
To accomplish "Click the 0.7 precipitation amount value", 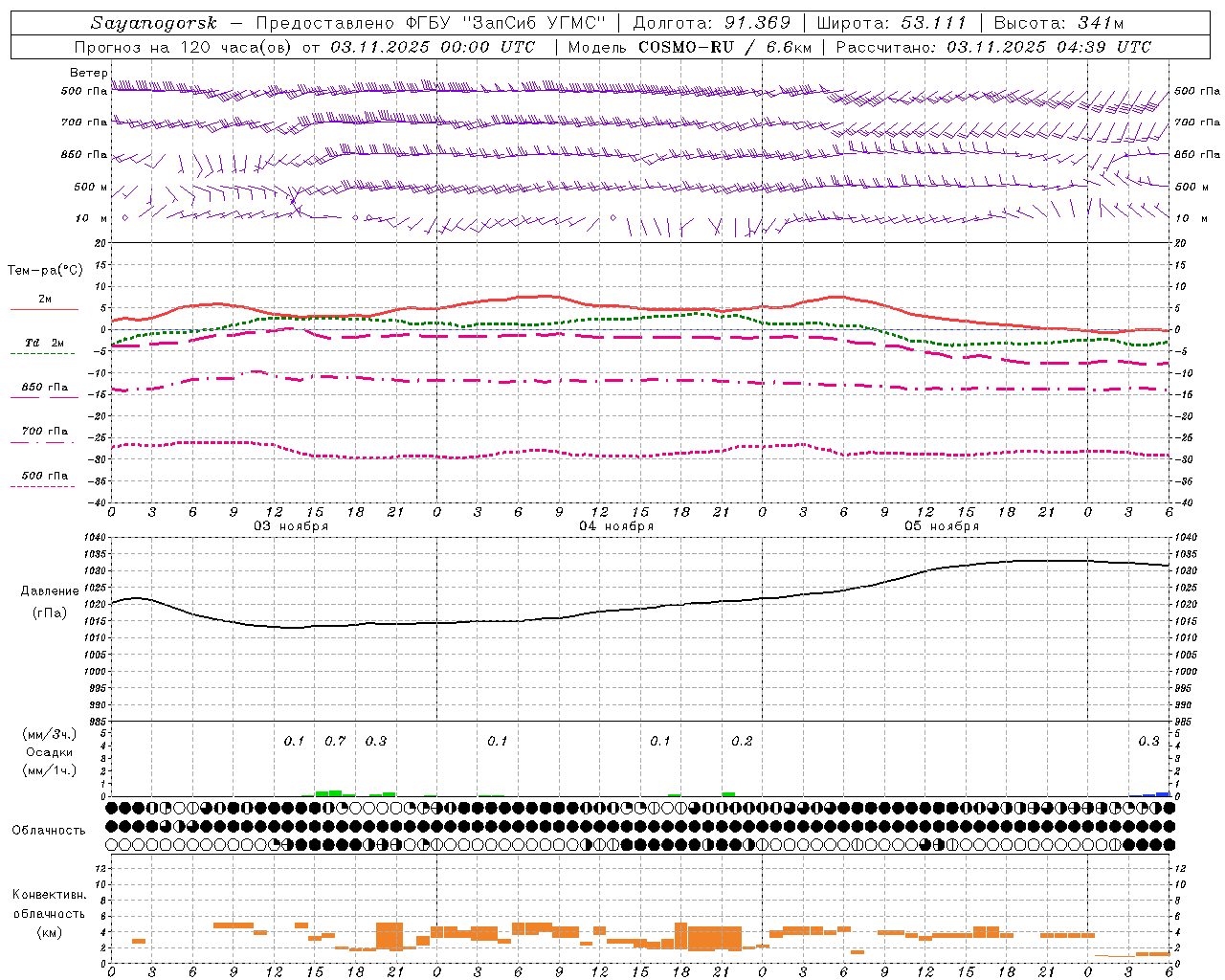I will (335, 742).
